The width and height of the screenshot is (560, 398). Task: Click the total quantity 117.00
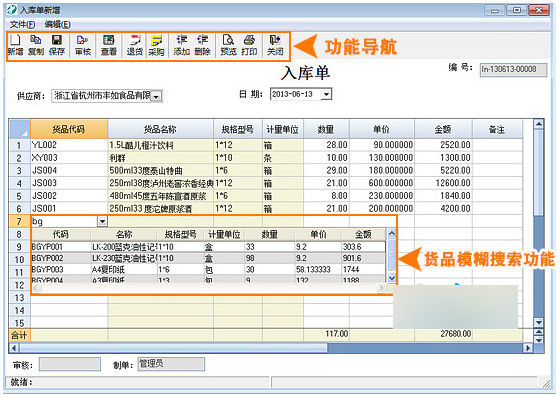click(x=326, y=334)
